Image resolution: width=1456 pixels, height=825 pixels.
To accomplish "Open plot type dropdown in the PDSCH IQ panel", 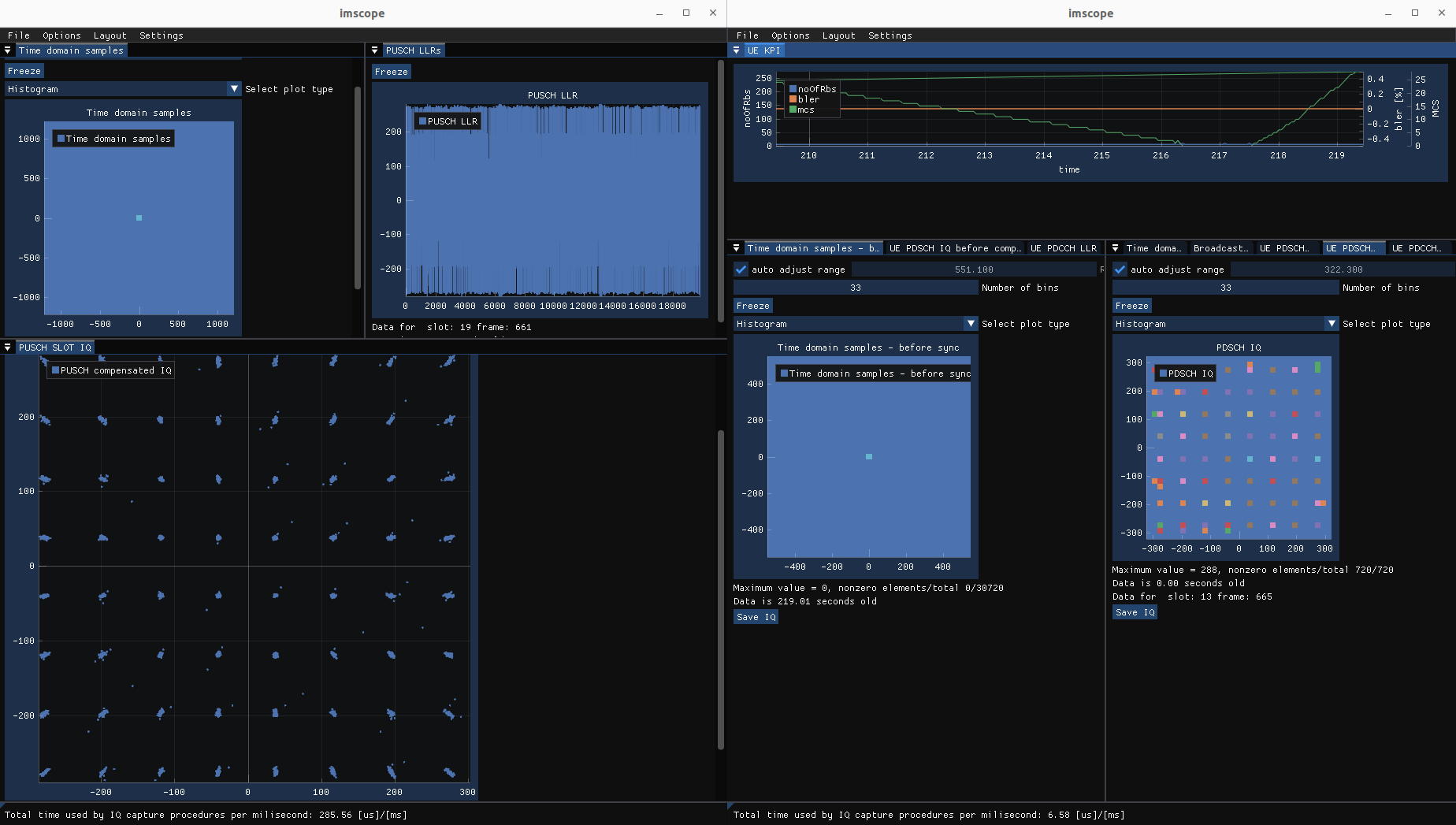I will coord(1331,323).
